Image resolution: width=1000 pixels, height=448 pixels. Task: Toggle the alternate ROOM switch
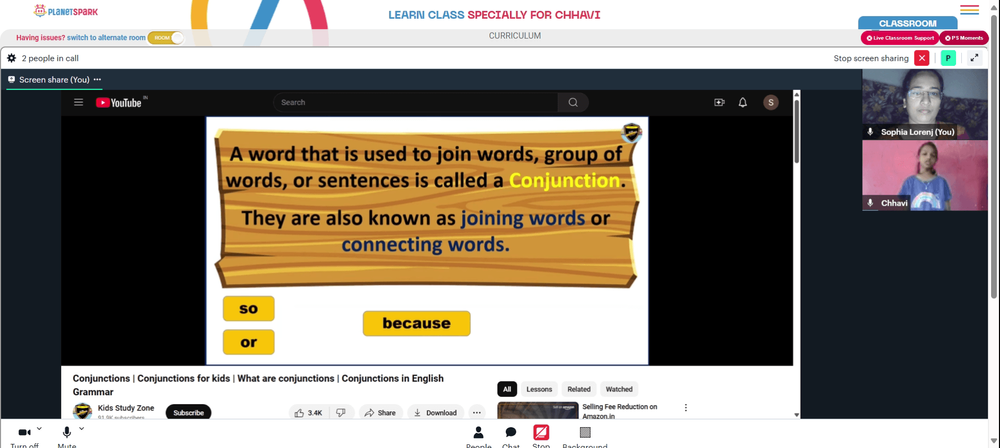166,38
